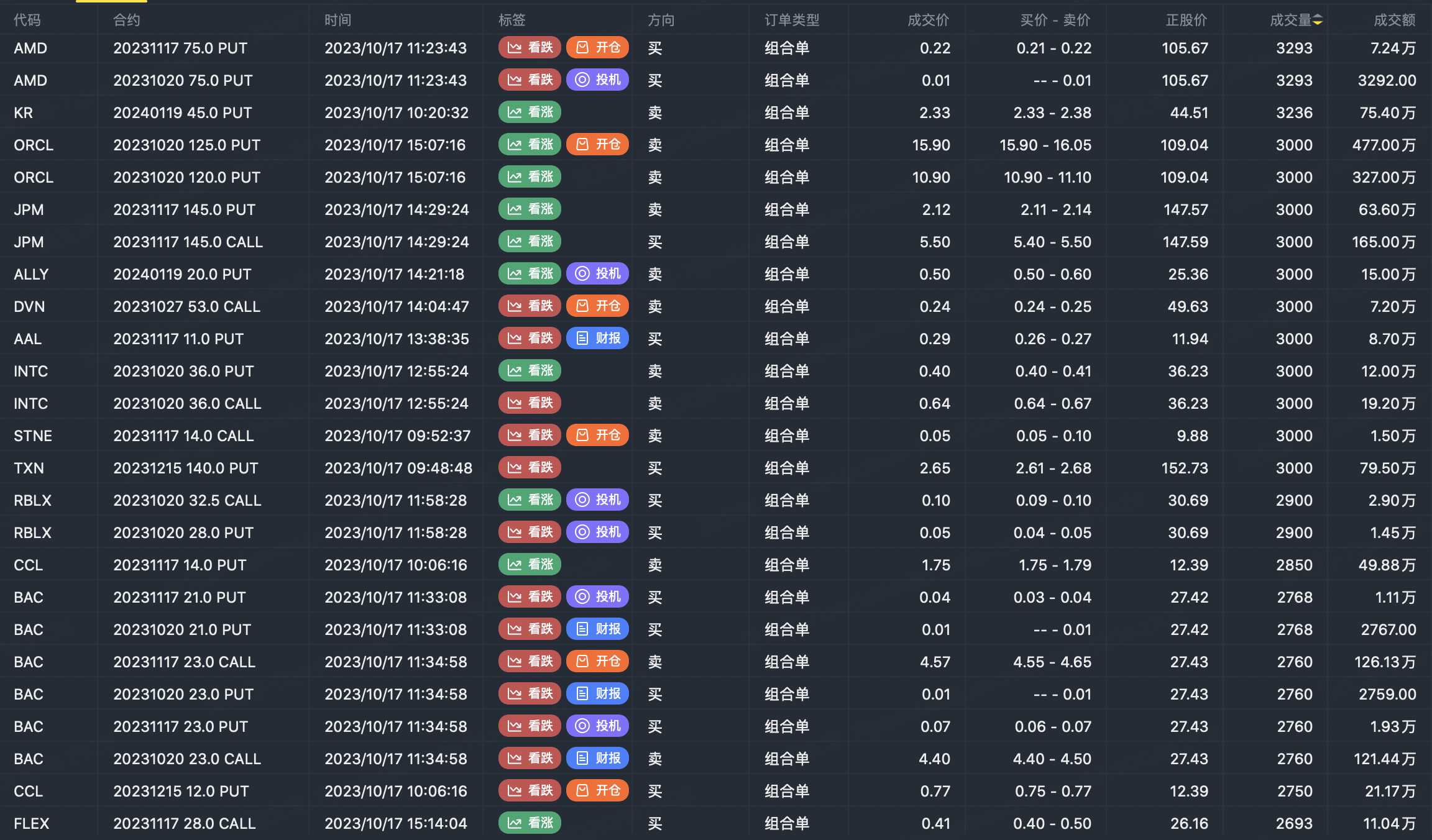1432x840 pixels.
Task: Click the 开仓 tag in CCL 20231215 12.0 PUT row
Action: 598,791
